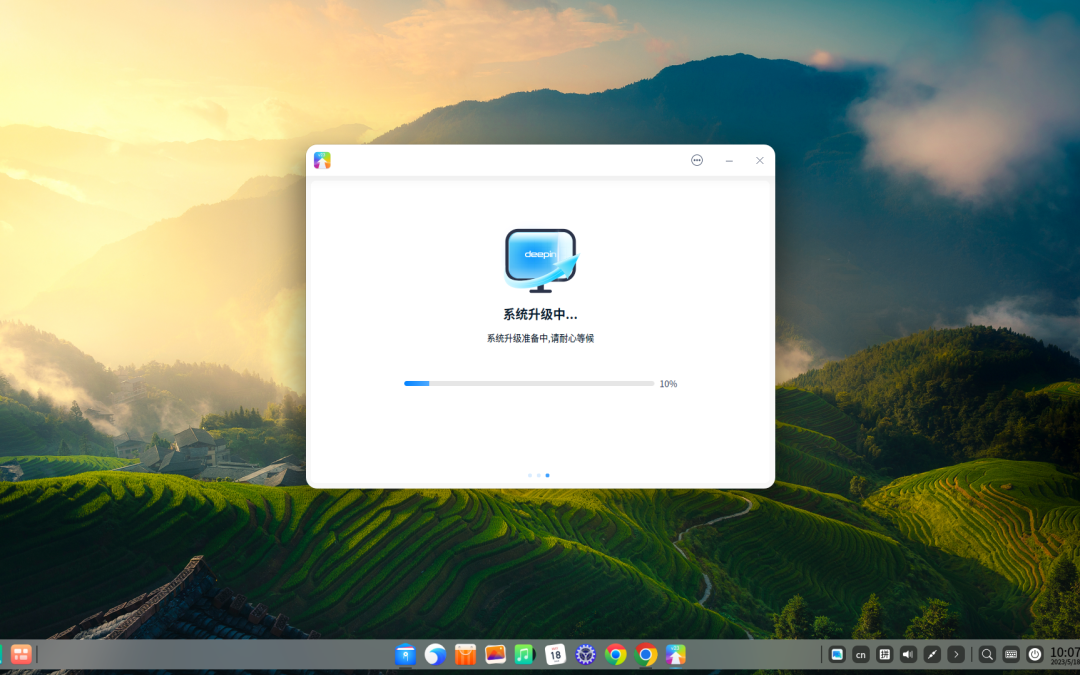The width and height of the screenshot is (1080, 675).
Task: Open the Album photo app in dock
Action: click(x=495, y=654)
